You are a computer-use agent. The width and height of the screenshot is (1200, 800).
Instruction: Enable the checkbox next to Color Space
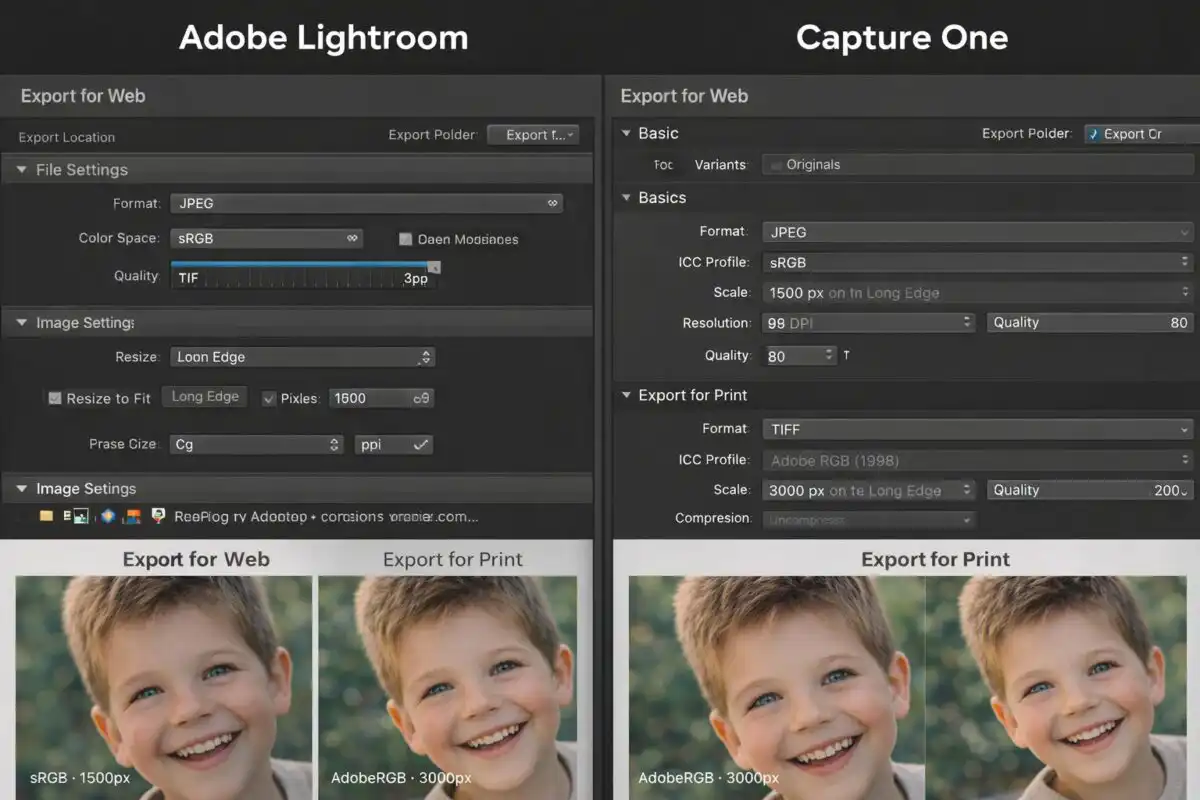pyautogui.click(x=405, y=239)
